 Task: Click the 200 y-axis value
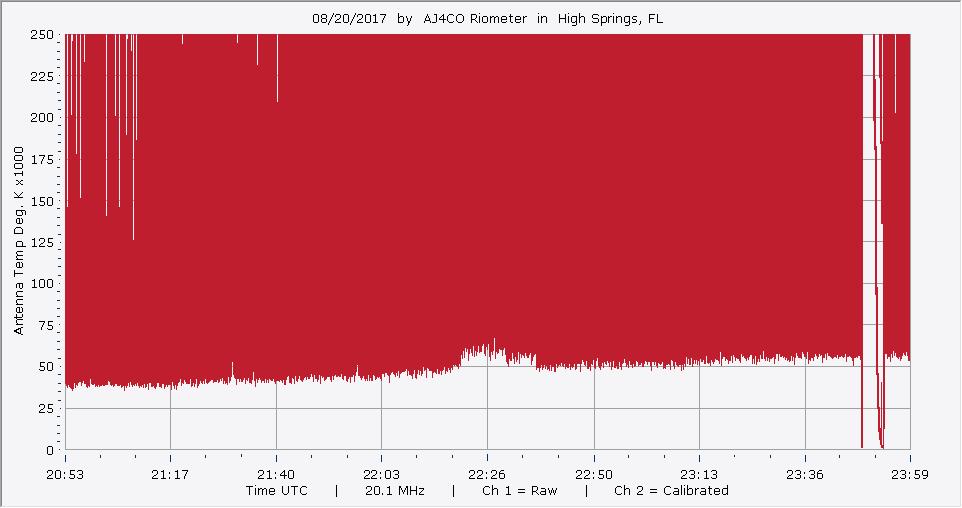point(42,118)
